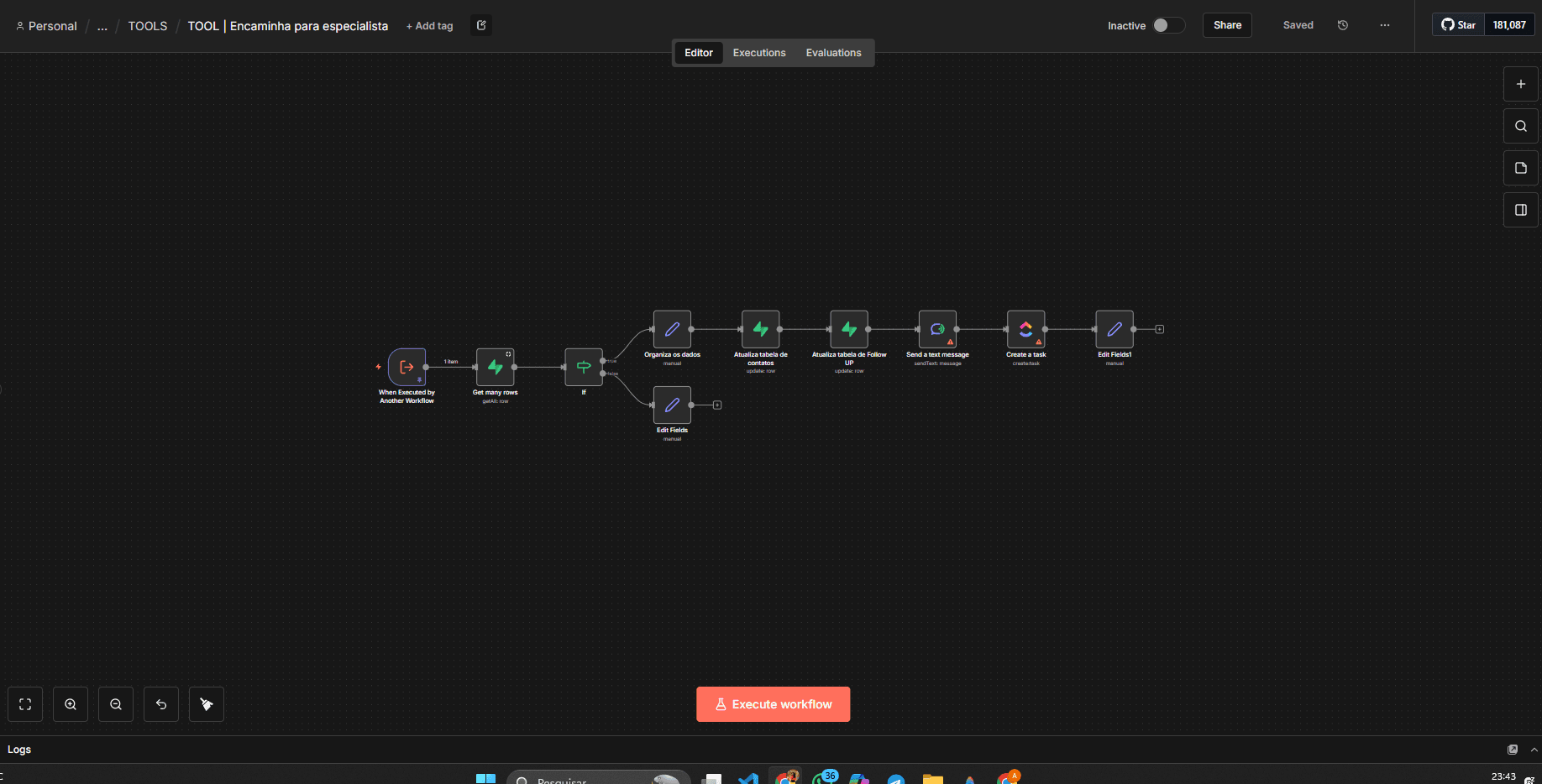Unpin data on the trigger node

(419, 379)
